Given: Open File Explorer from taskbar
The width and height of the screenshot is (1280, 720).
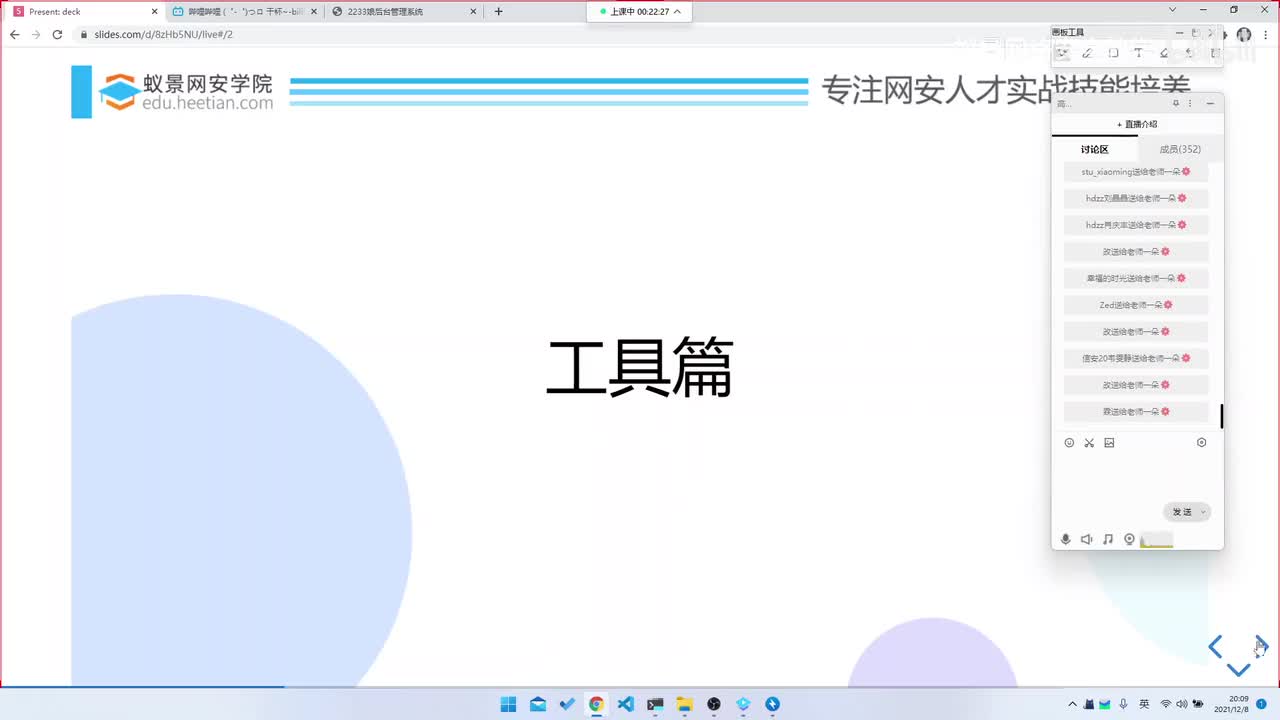Looking at the screenshot, I should pos(684,704).
